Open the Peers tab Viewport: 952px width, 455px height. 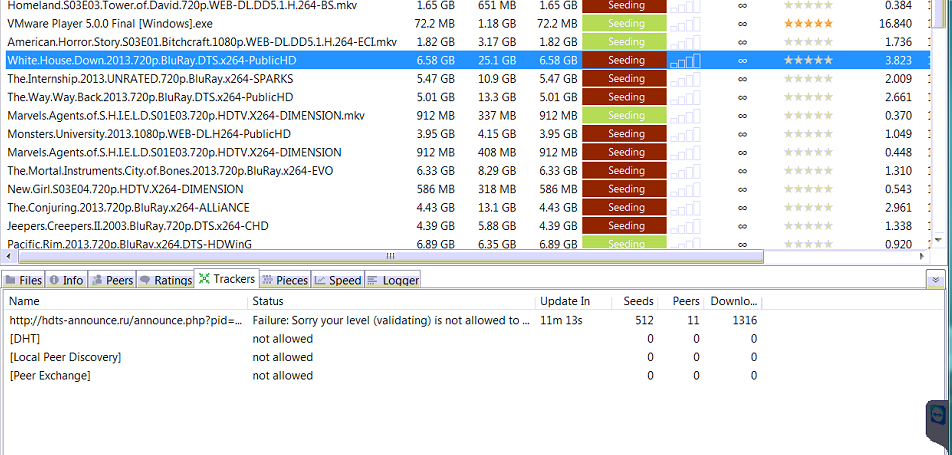tap(112, 280)
